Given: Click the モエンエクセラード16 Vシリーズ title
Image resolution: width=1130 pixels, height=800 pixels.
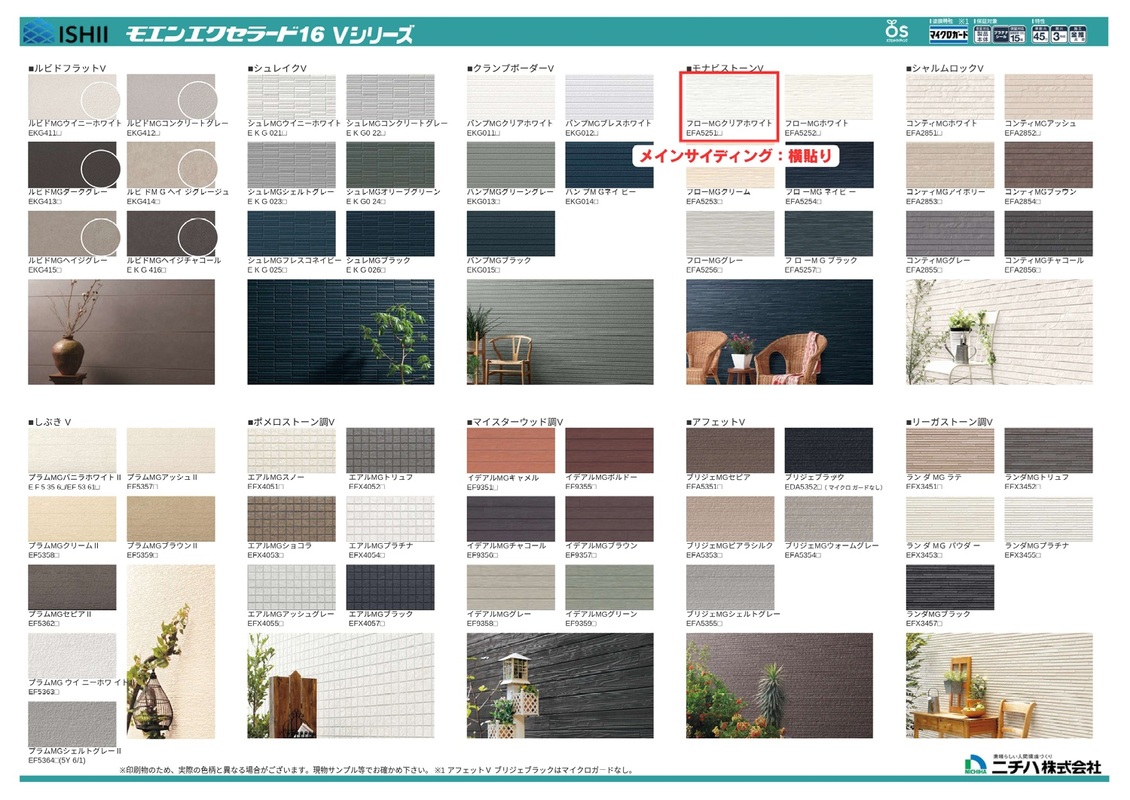Looking at the screenshot, I should (269, 34).
